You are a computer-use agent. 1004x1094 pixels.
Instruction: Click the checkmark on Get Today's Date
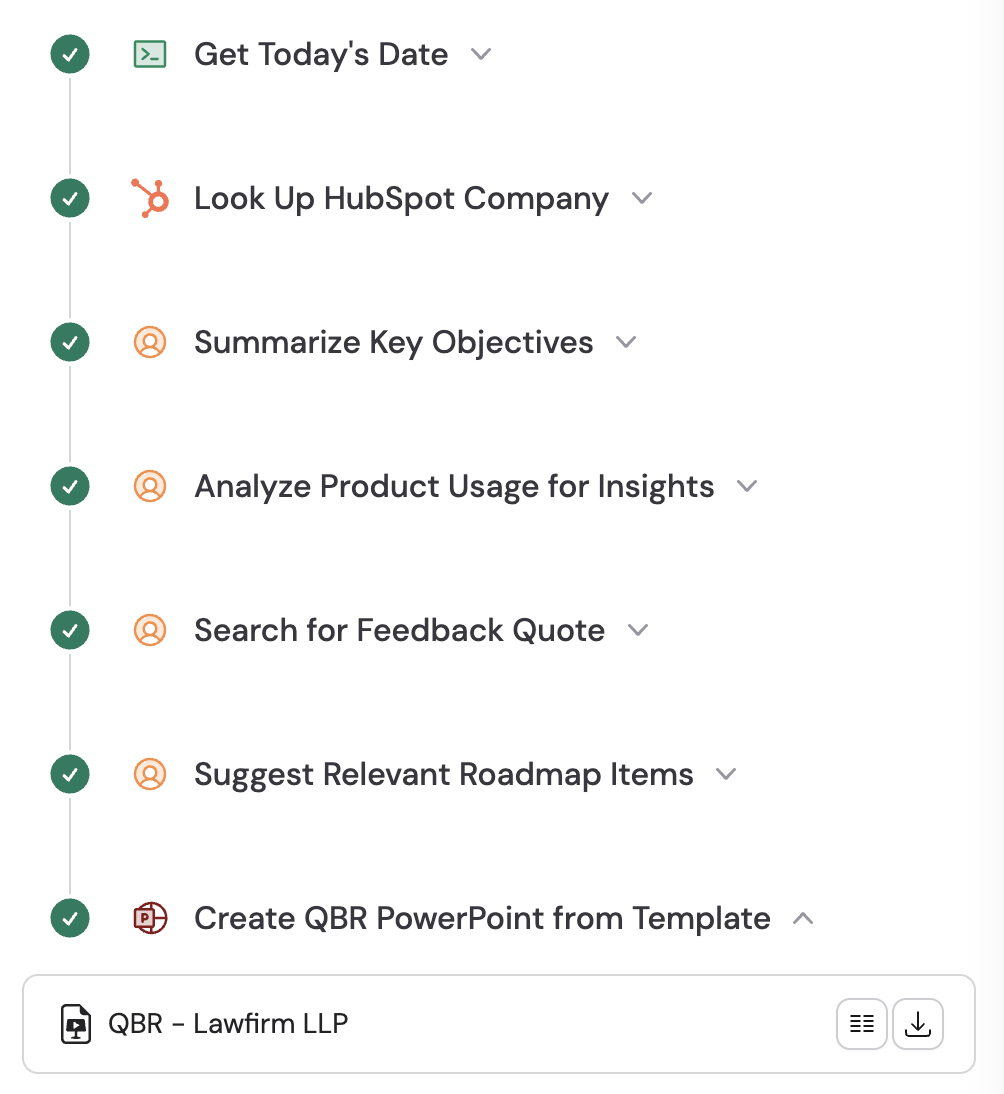pos(69,54)
